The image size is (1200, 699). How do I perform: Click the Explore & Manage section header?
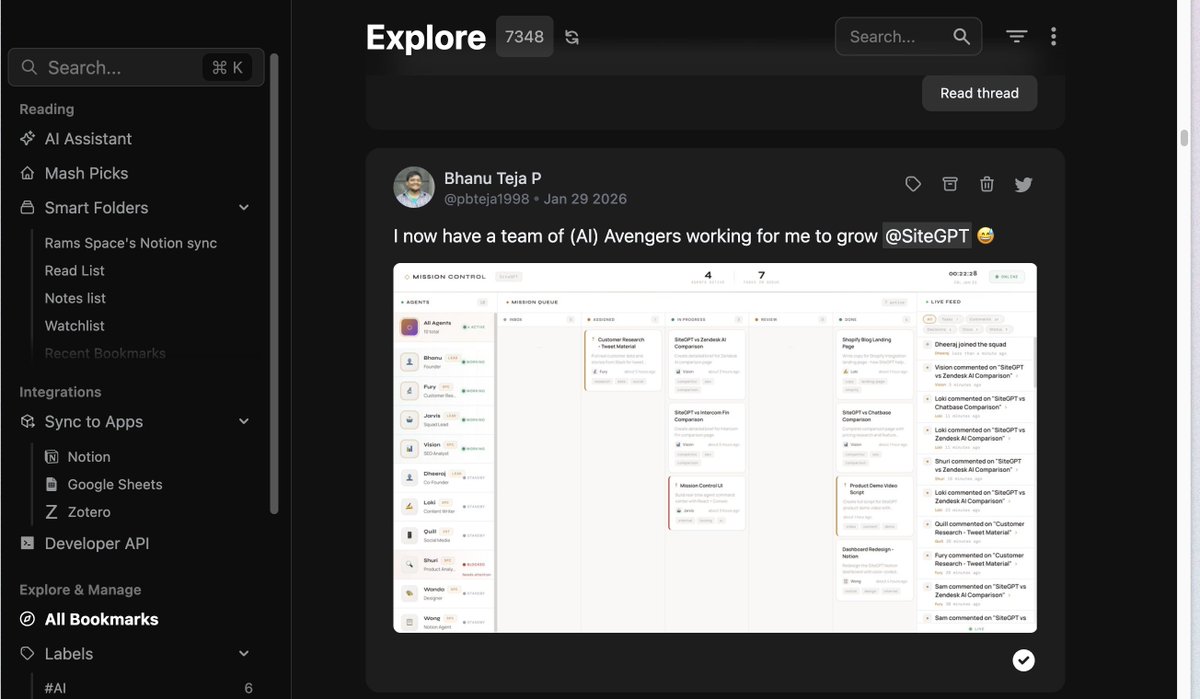[x=80, y=590]
